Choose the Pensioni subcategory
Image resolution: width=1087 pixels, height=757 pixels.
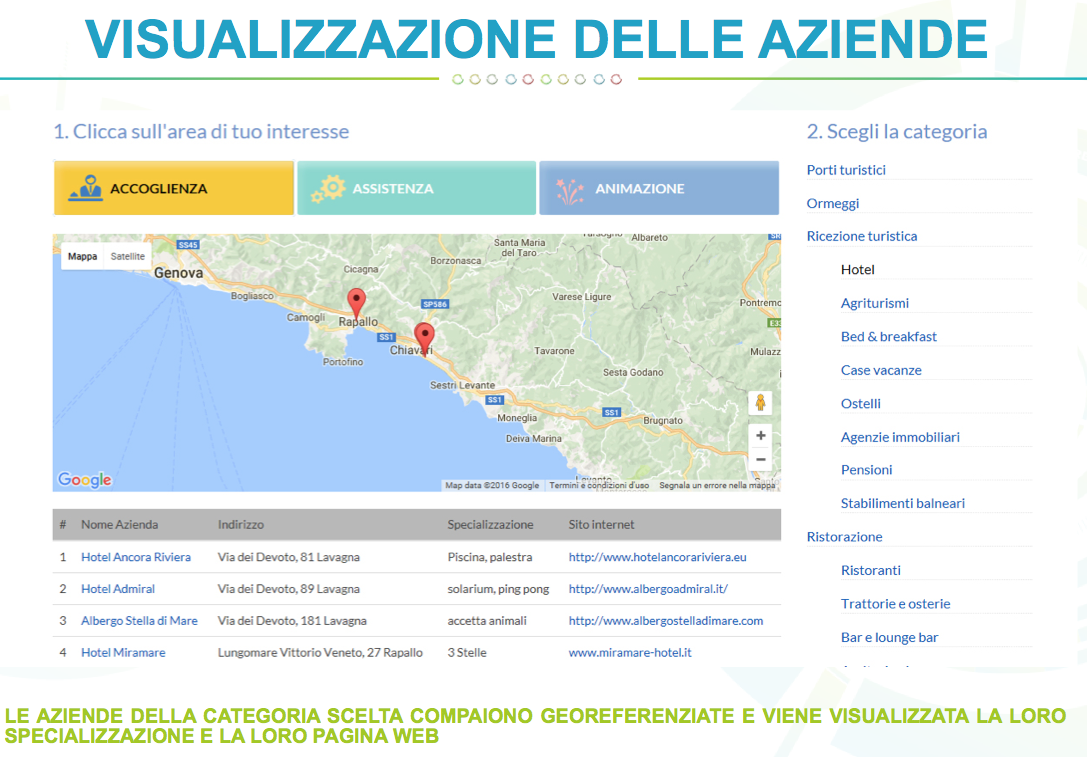(x=867, y=469)
